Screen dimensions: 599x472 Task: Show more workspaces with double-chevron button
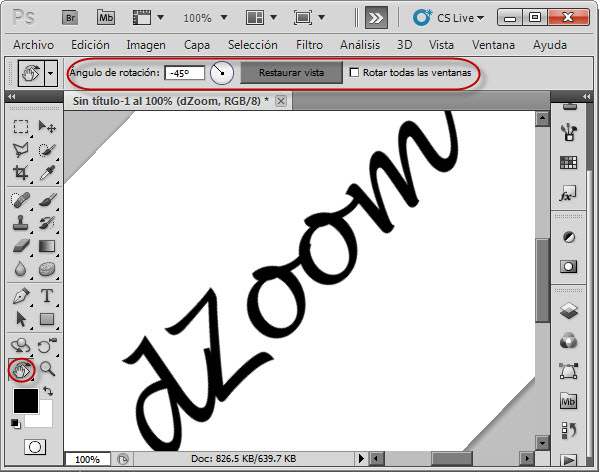click(376, 18)
